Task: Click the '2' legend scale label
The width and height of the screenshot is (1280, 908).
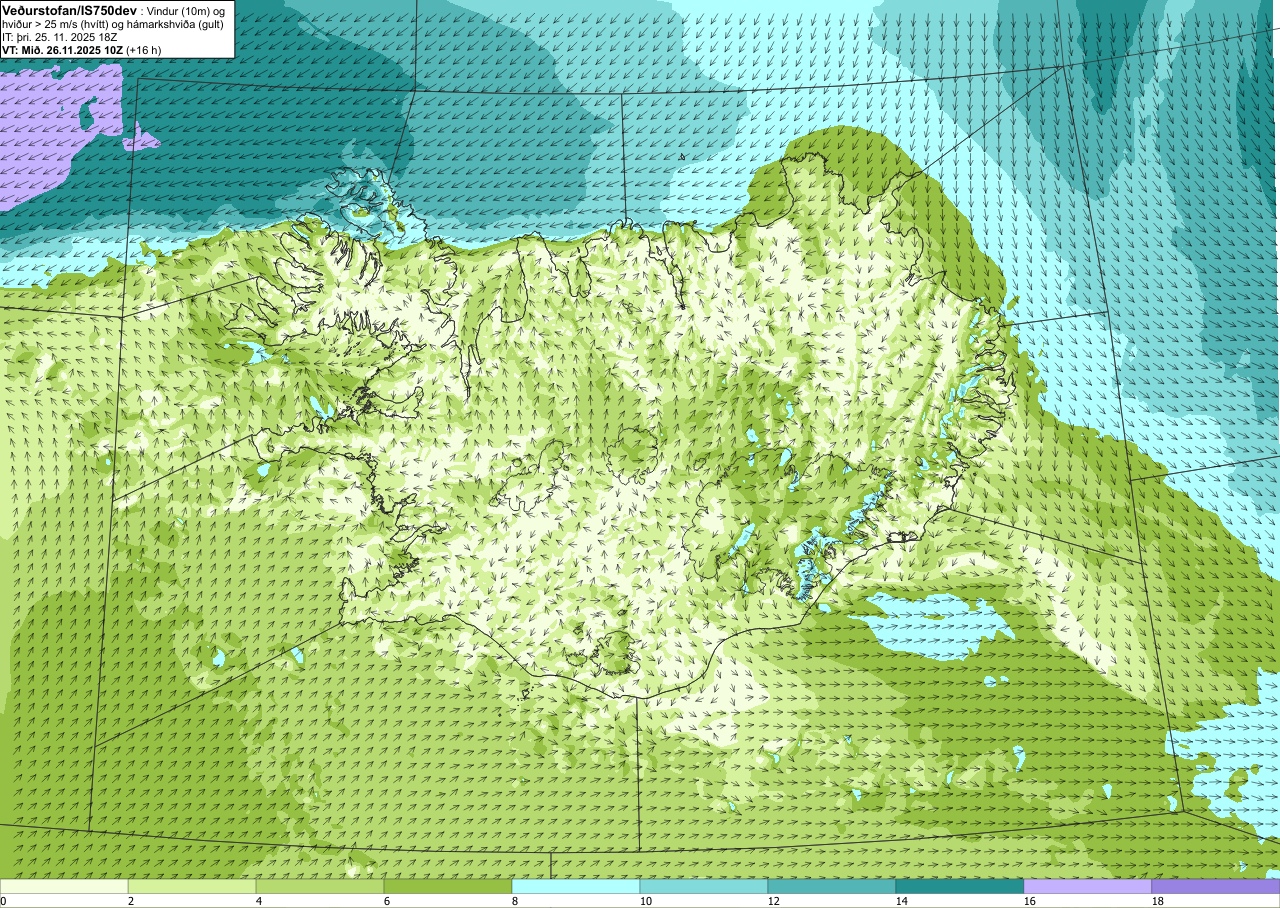Action: coord(131,901)
